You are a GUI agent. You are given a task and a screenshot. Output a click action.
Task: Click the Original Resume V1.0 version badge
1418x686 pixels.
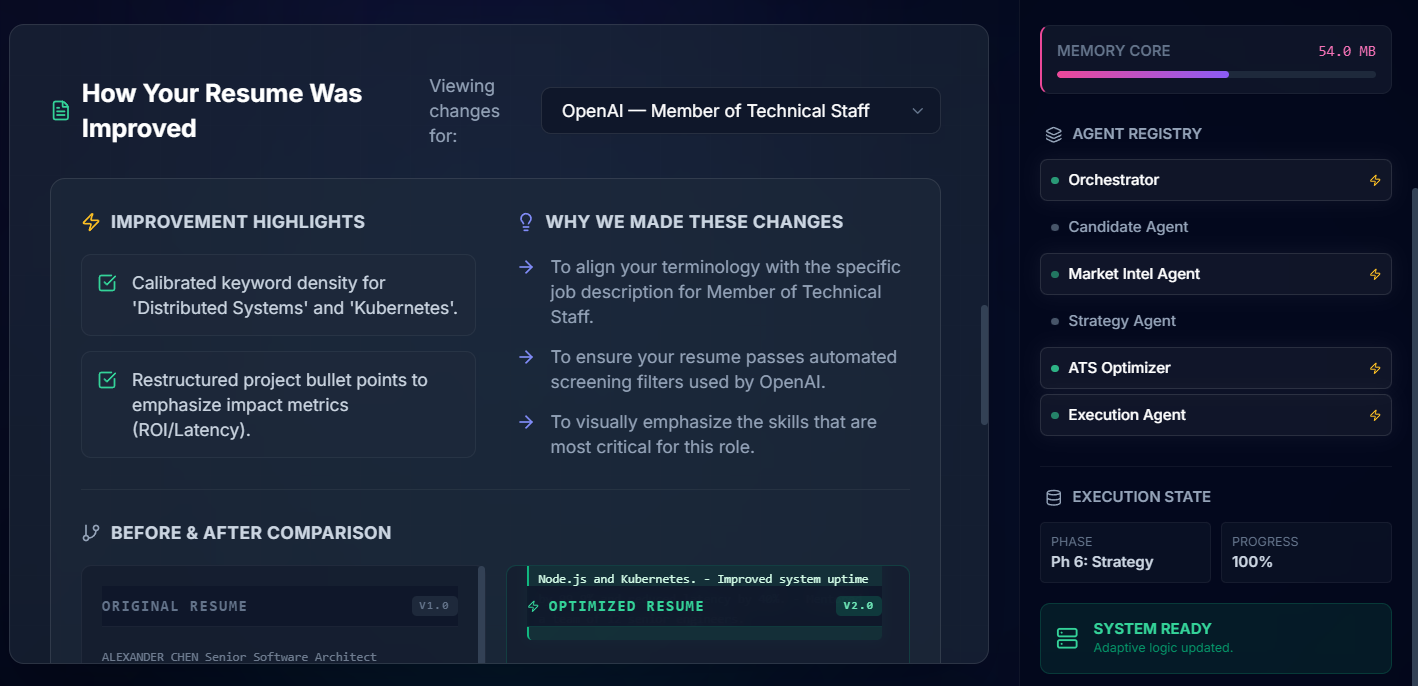[434, 606]
